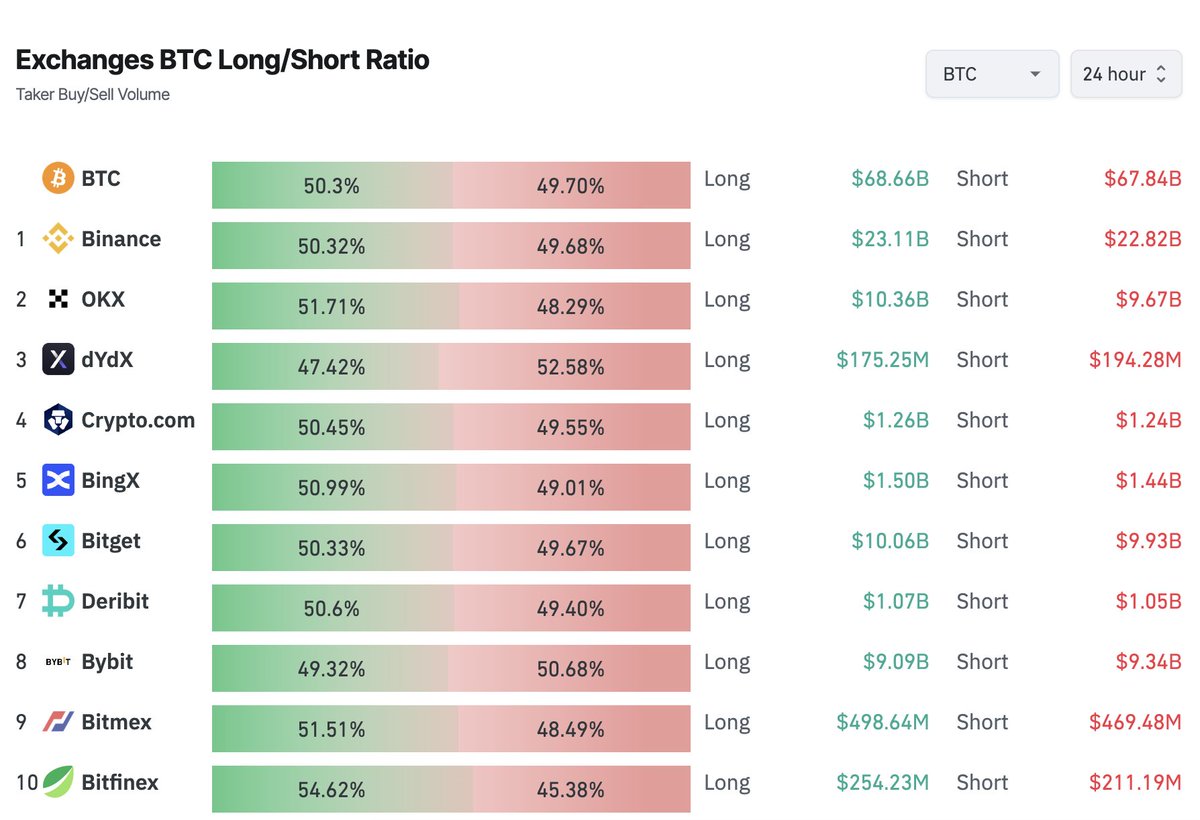Viewport: 1200px width, 820px height.
Task: Open the Bitfinex exchange name link
Action: (120, 782)
